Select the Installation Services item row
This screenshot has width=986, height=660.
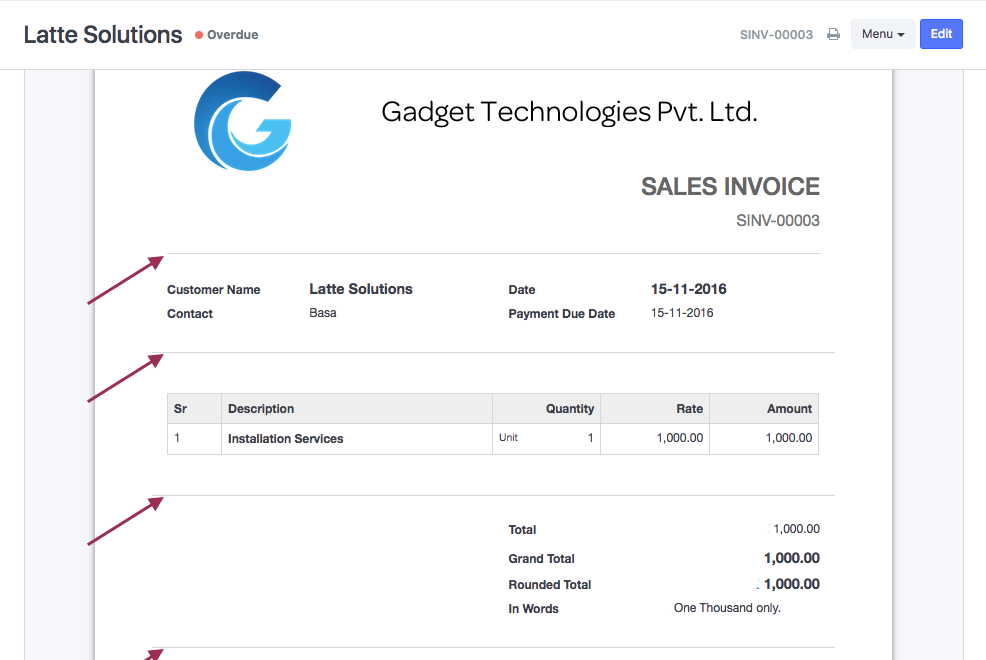click(x=286, y=439)
